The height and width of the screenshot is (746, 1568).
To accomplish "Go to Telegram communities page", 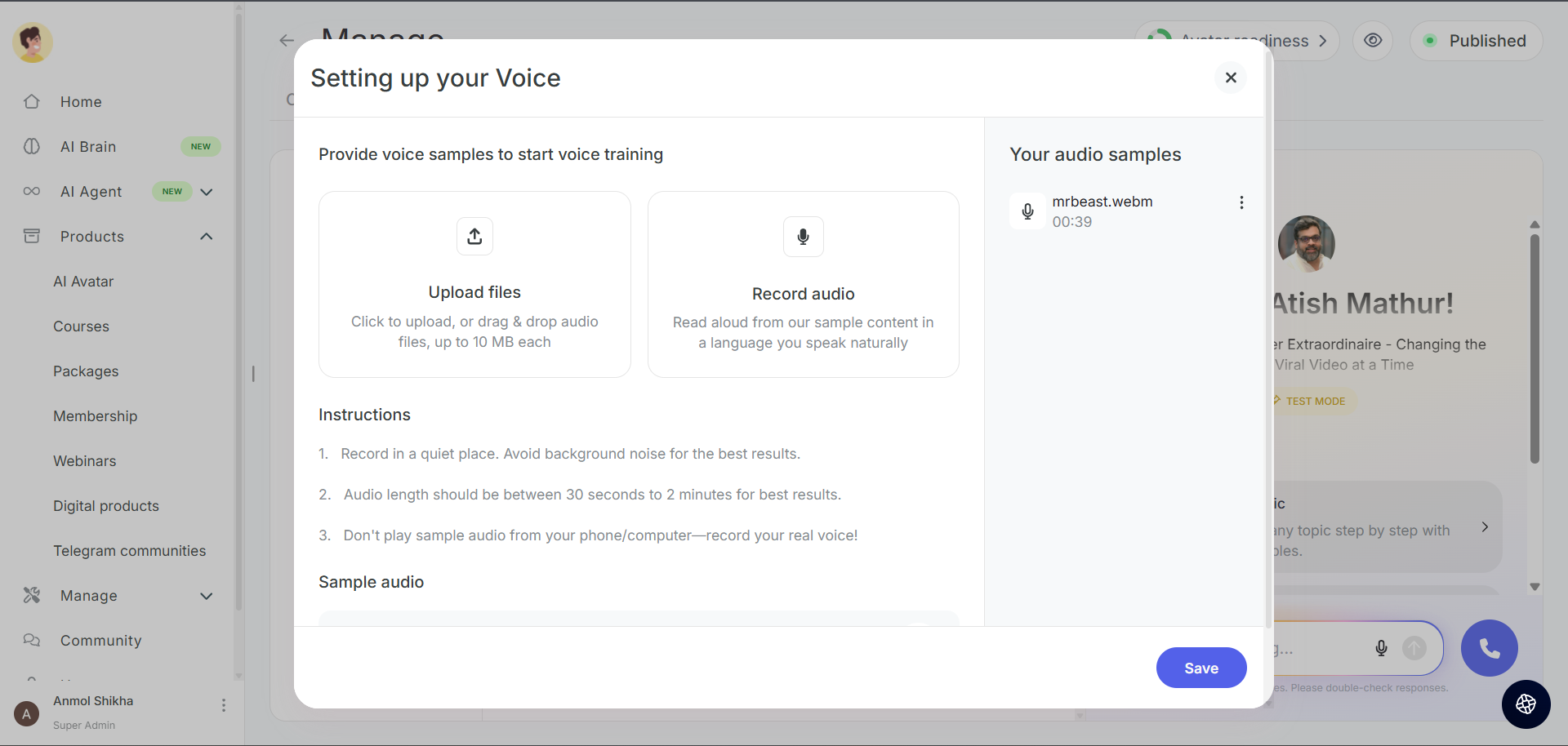I will point(129,551).
